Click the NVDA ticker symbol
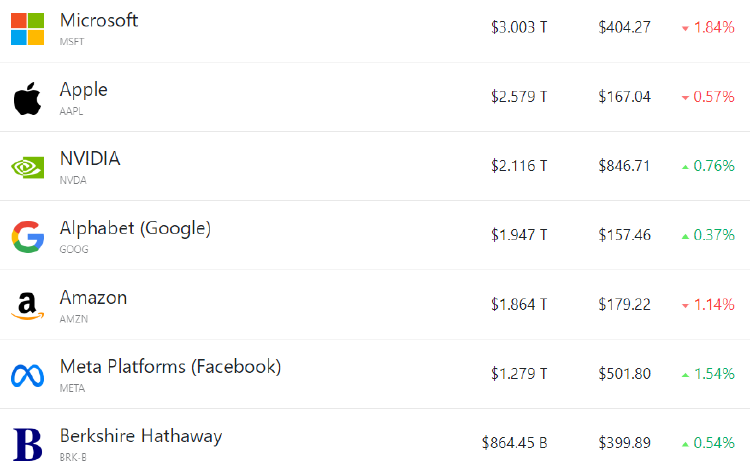 (x=73, y=180)
